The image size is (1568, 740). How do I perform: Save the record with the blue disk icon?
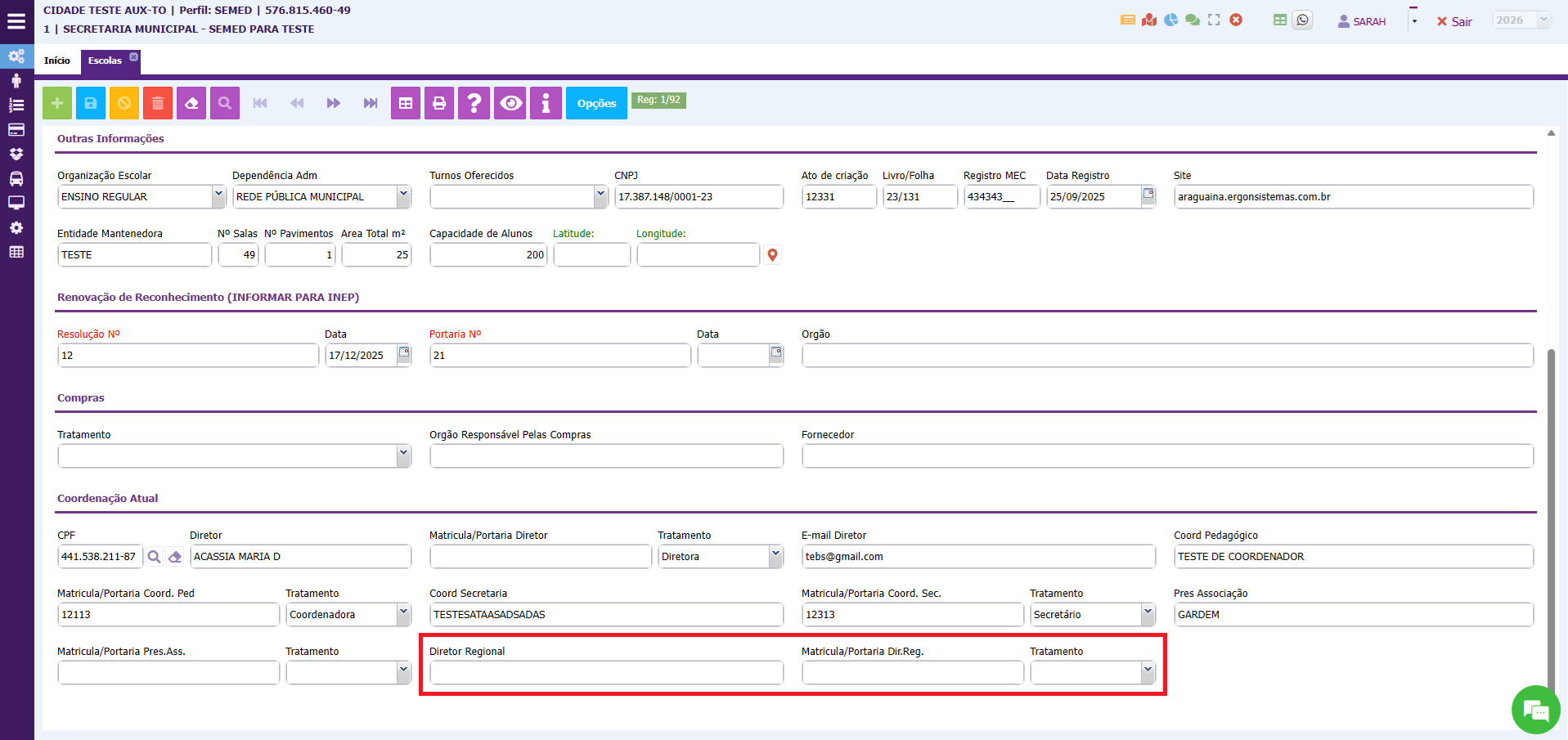91,103
